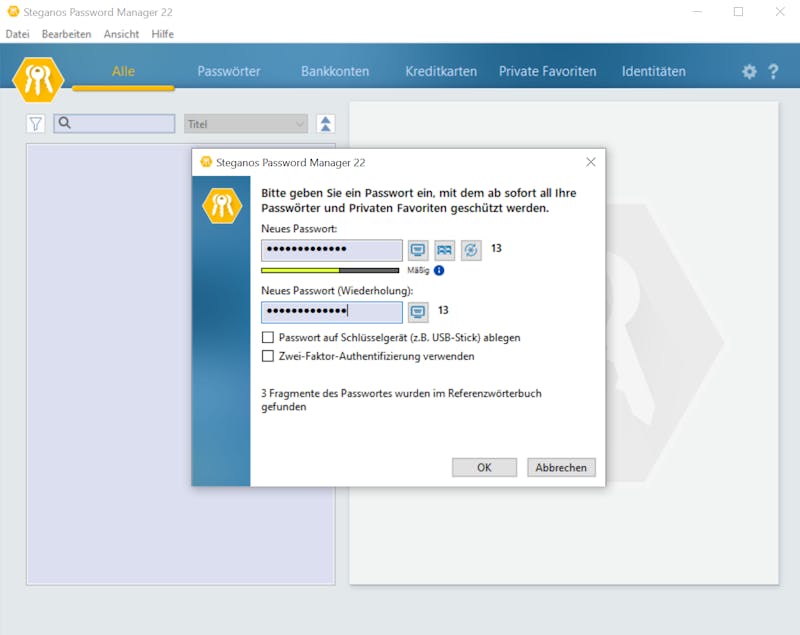Click the password generator icon
Viewport: 800px width, 635px height.
click(471, 250)
